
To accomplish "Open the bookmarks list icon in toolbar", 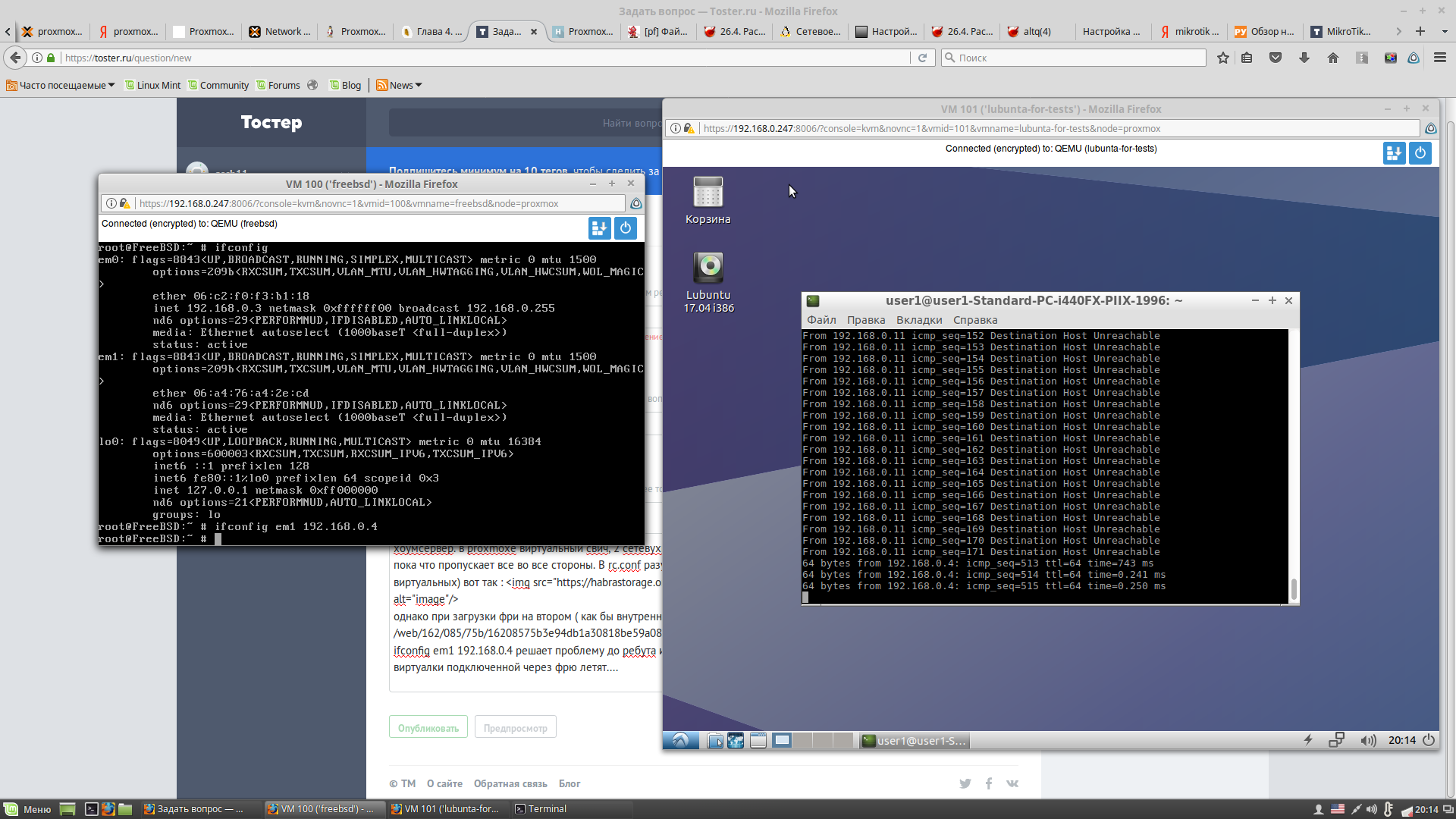I will [1247, 58].
